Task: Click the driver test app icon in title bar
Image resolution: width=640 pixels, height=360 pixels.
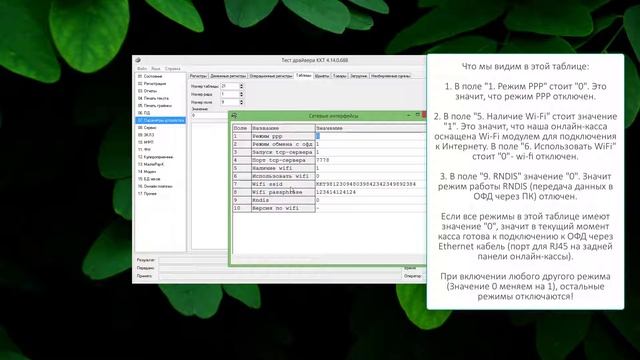Action: click(138, 60)
